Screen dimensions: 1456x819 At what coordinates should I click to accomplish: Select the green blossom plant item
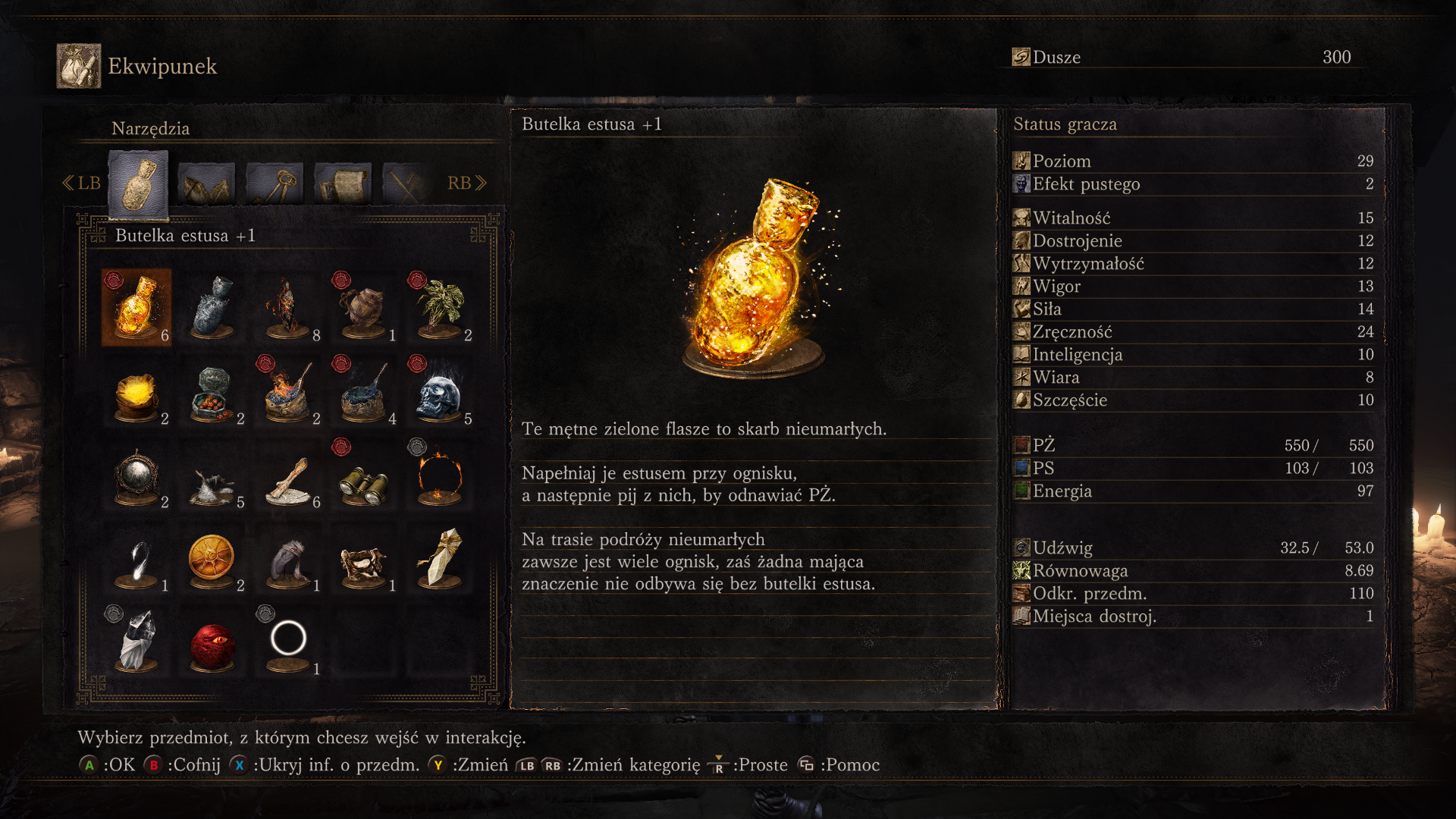click(440, 307)
